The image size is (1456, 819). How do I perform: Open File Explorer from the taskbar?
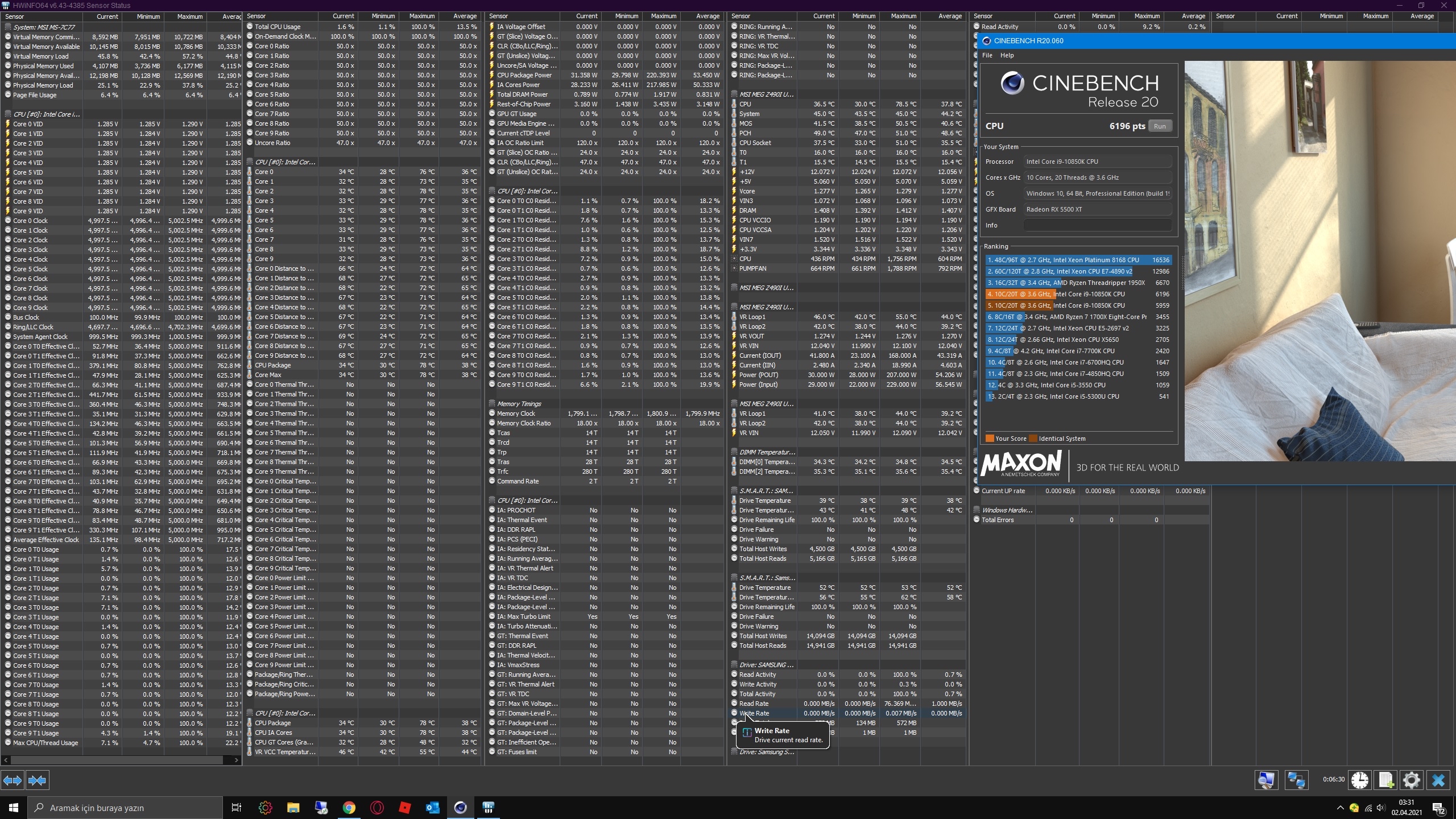tap(293, 808)
